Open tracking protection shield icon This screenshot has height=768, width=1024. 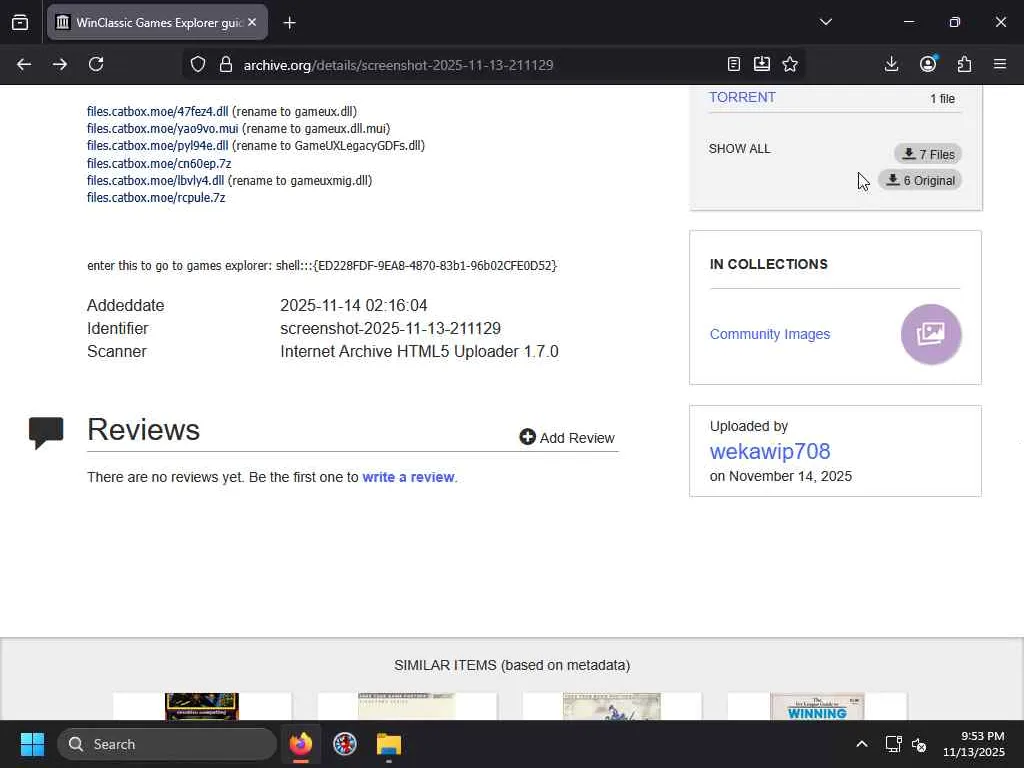point(198,64)
